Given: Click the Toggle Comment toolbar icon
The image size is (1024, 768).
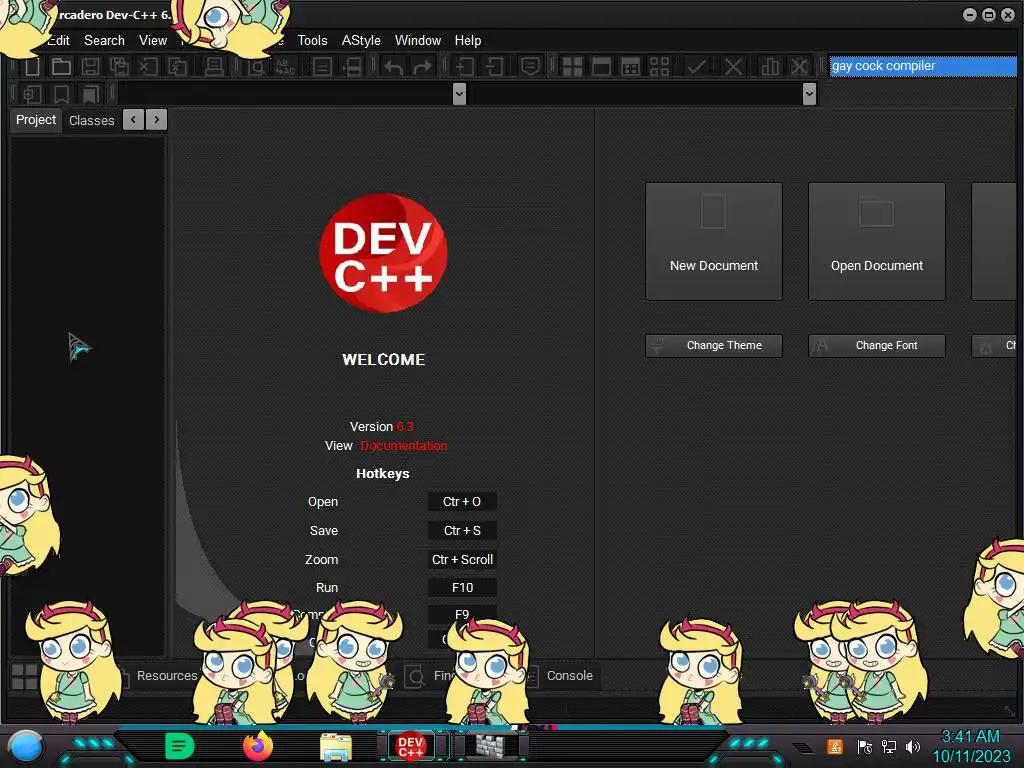Looking at the screenshot, I should pos(530,66).
